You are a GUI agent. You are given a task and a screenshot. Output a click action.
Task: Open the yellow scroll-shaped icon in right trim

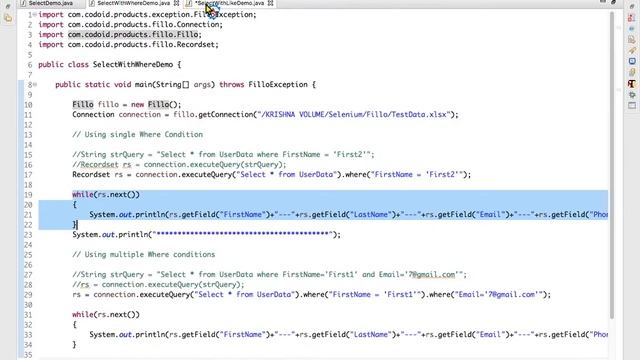(632, 73)
